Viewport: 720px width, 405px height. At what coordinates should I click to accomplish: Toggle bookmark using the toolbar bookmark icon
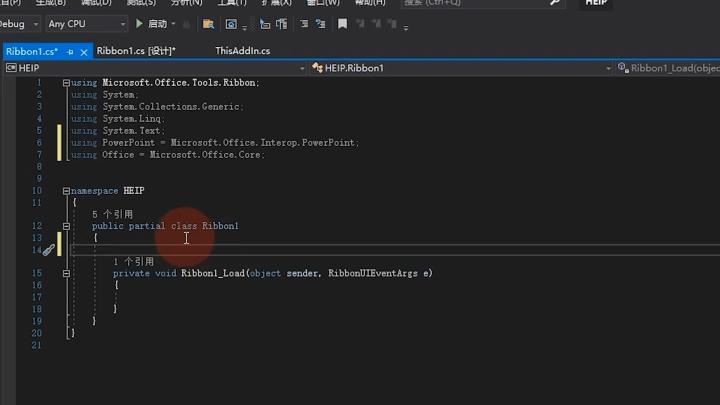pyautogui.click(x=343, y=23)
